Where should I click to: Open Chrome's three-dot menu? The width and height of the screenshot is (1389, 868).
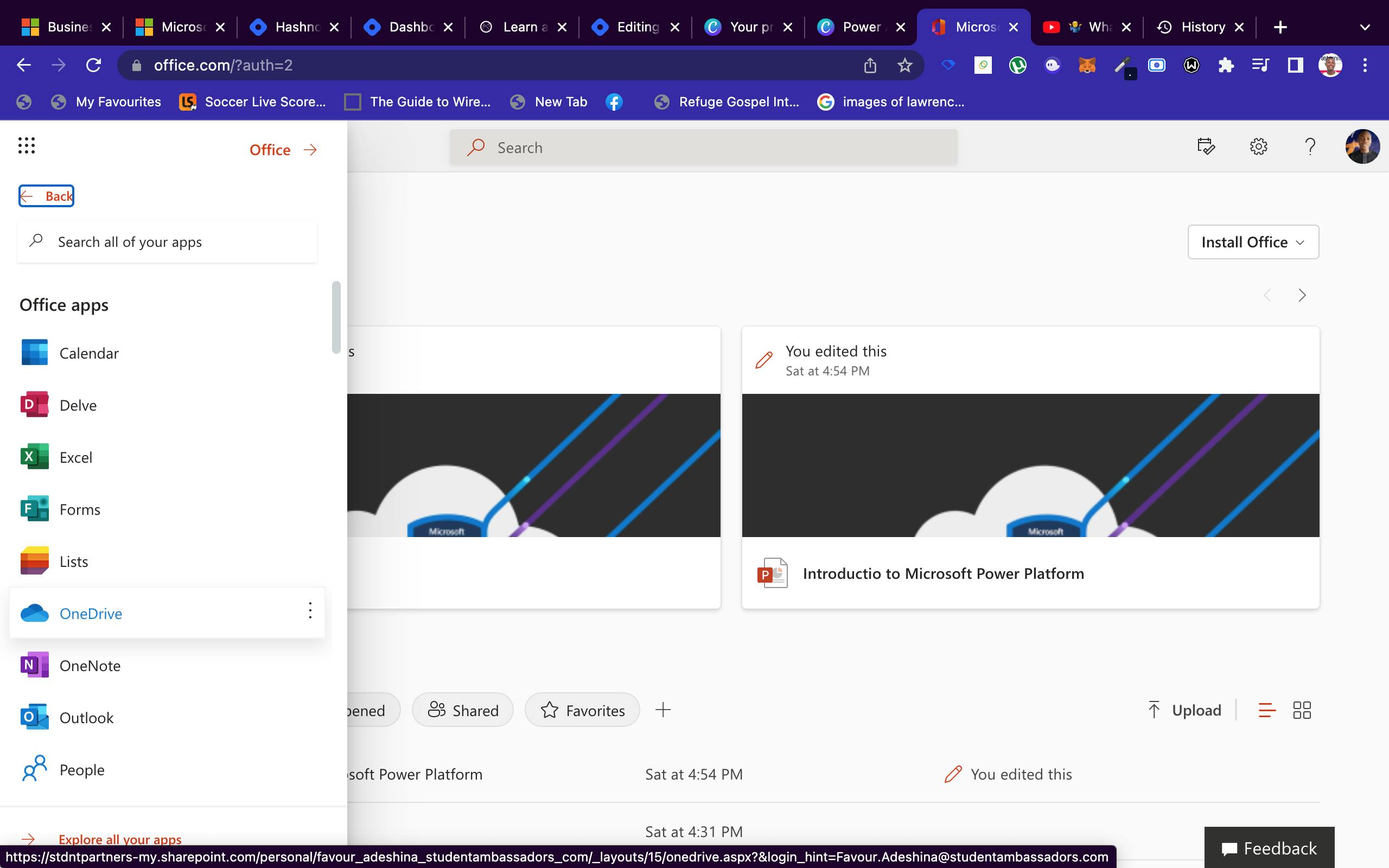click(x=1365, y=66)
